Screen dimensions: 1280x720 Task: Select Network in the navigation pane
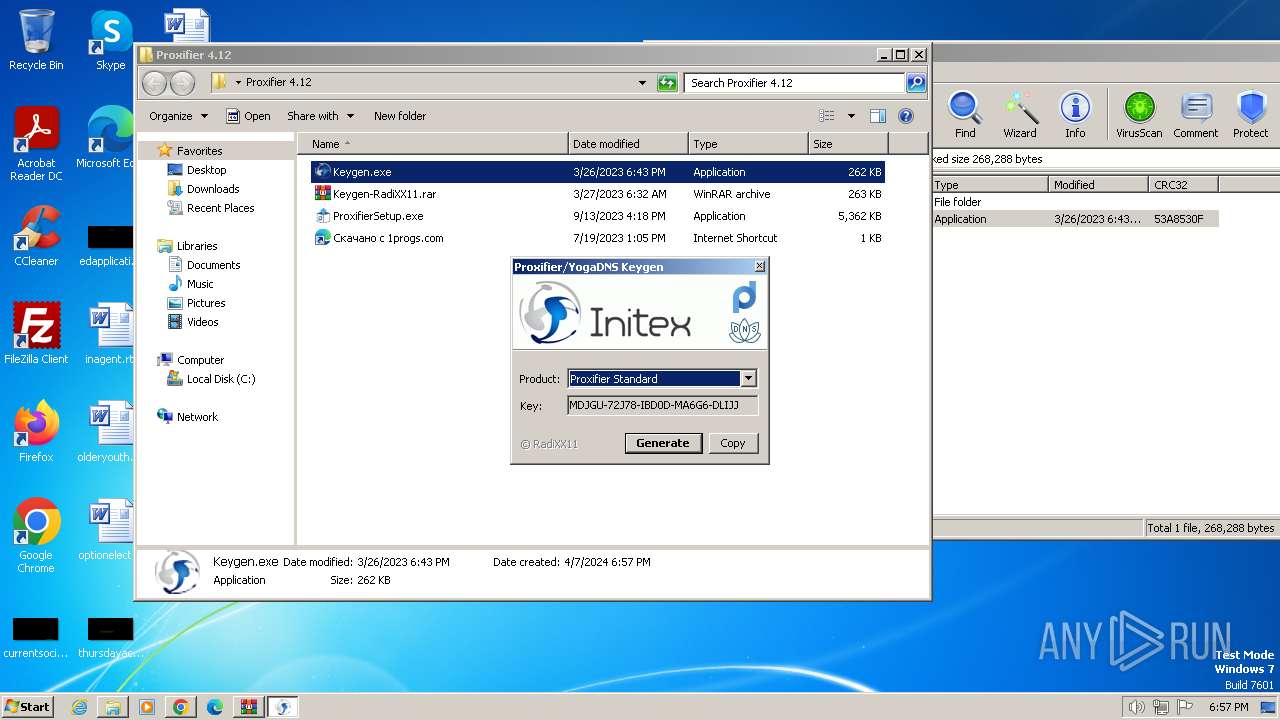click(x=197, y=417)
